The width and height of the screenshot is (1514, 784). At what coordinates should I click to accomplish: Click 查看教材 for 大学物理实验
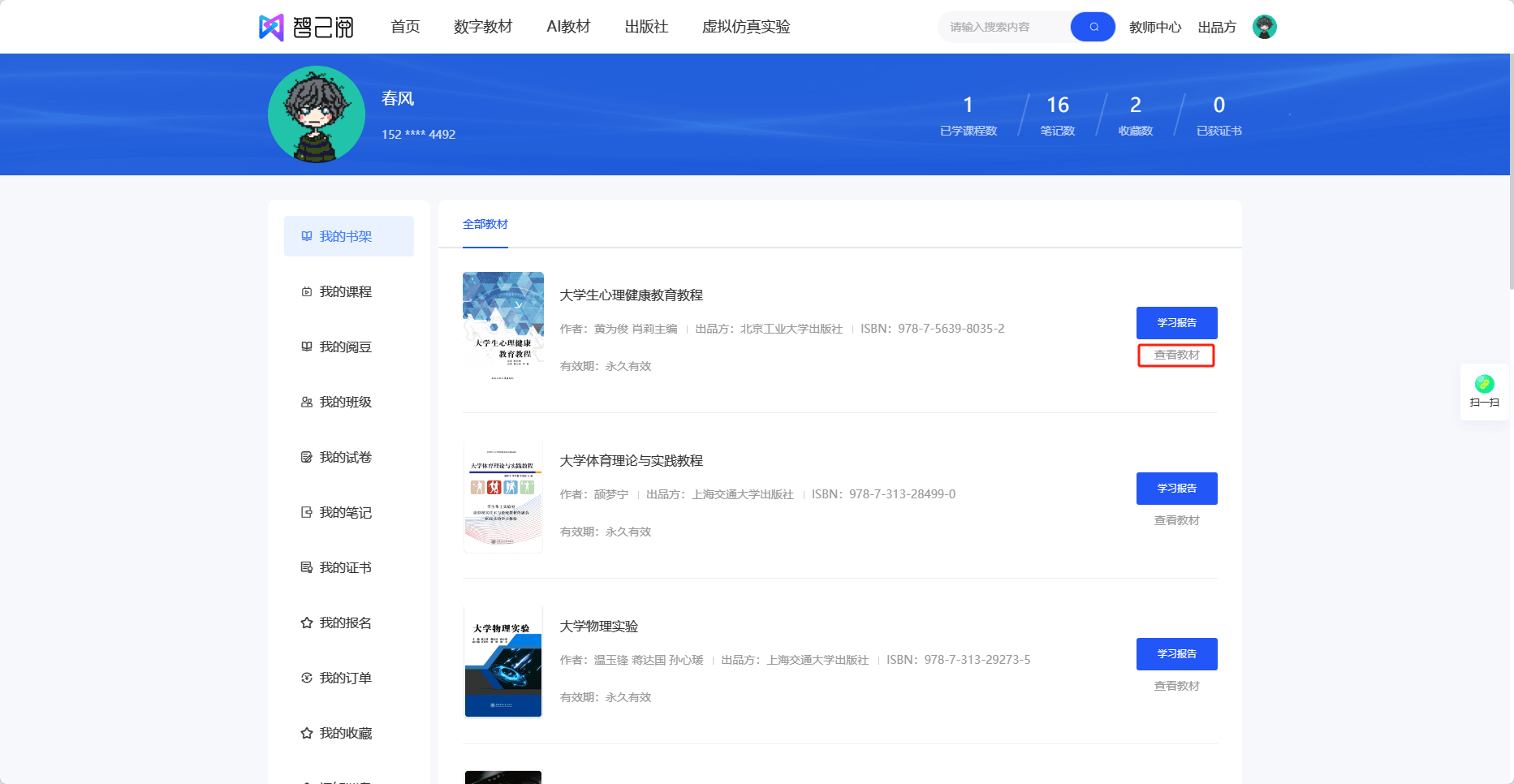pos(1176,686)
